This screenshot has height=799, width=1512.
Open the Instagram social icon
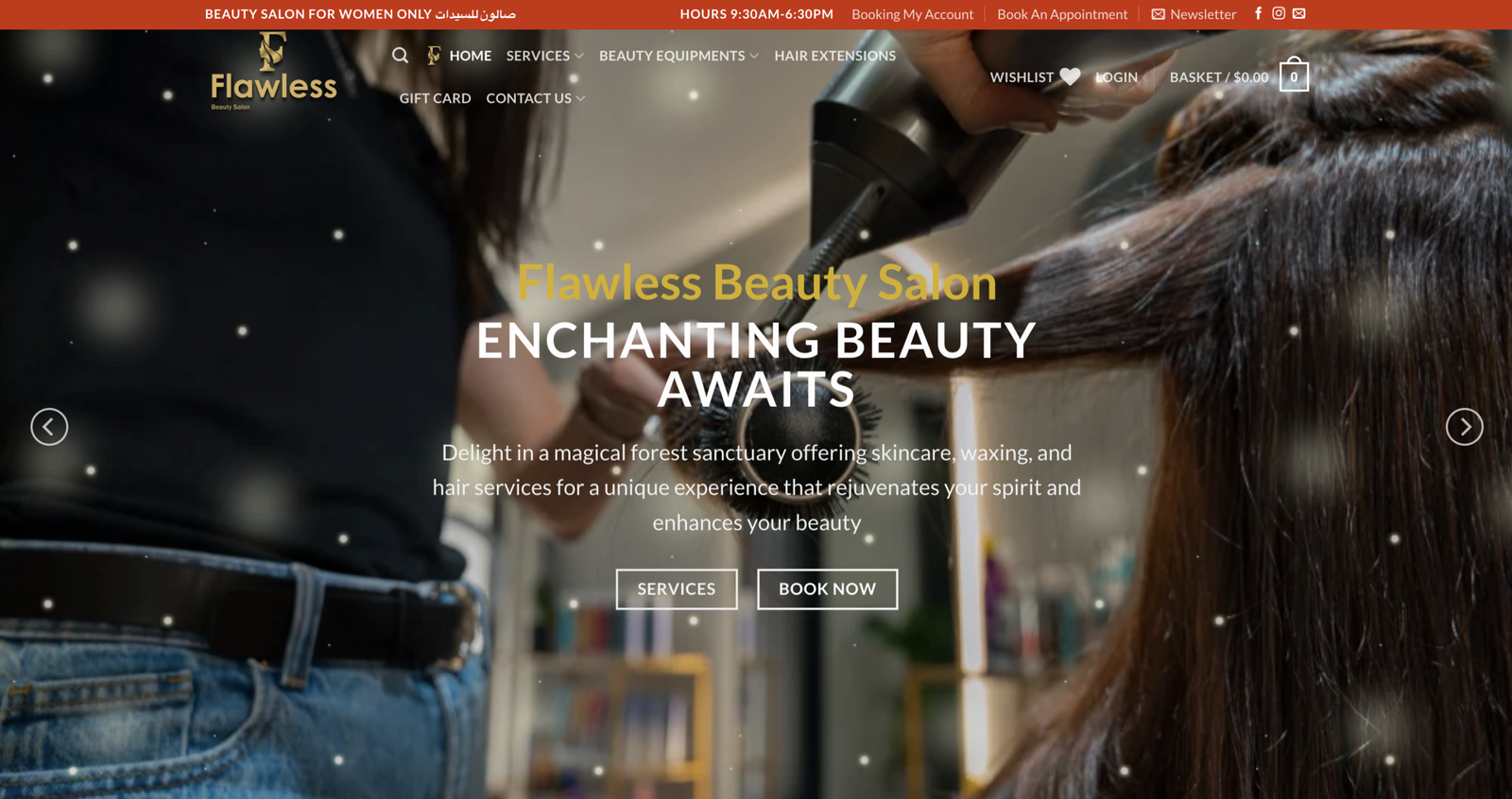[x=1279, y=13]
